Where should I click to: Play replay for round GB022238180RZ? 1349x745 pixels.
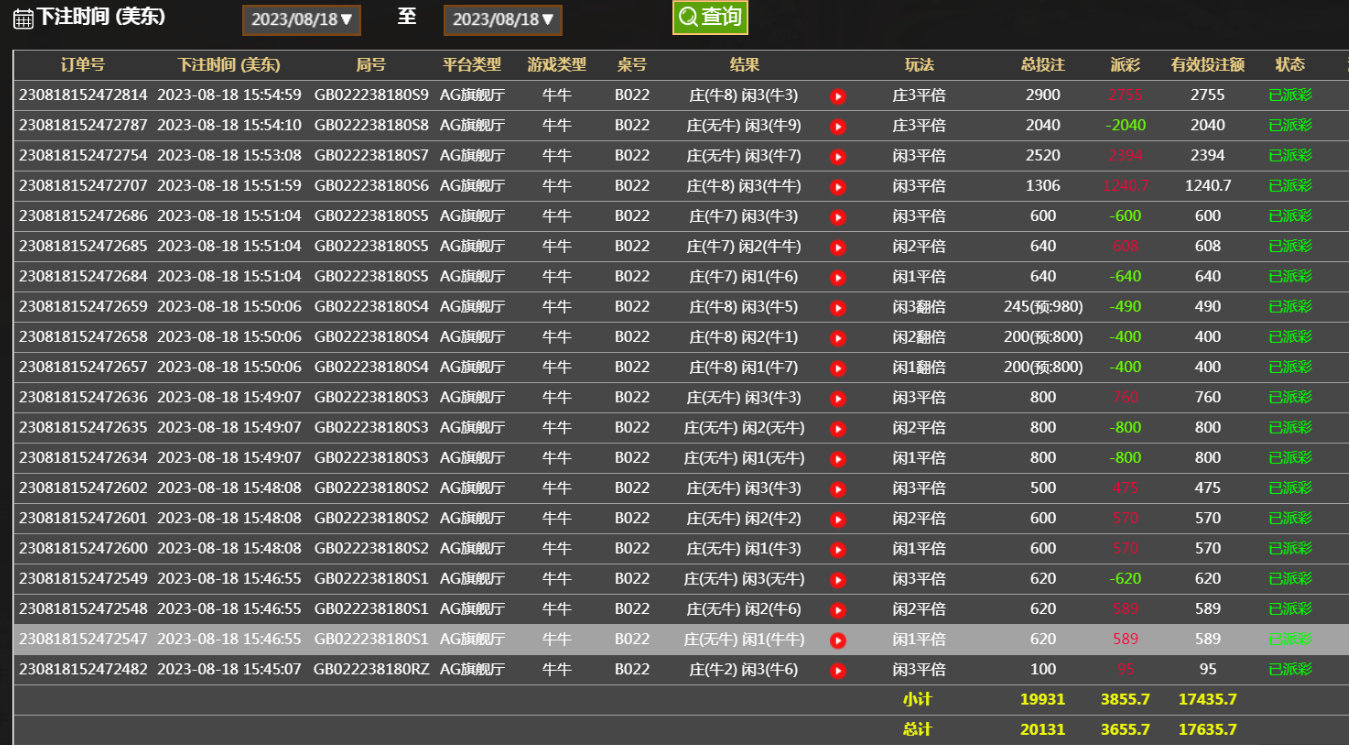pyautogui.click(x=838, y=671)
